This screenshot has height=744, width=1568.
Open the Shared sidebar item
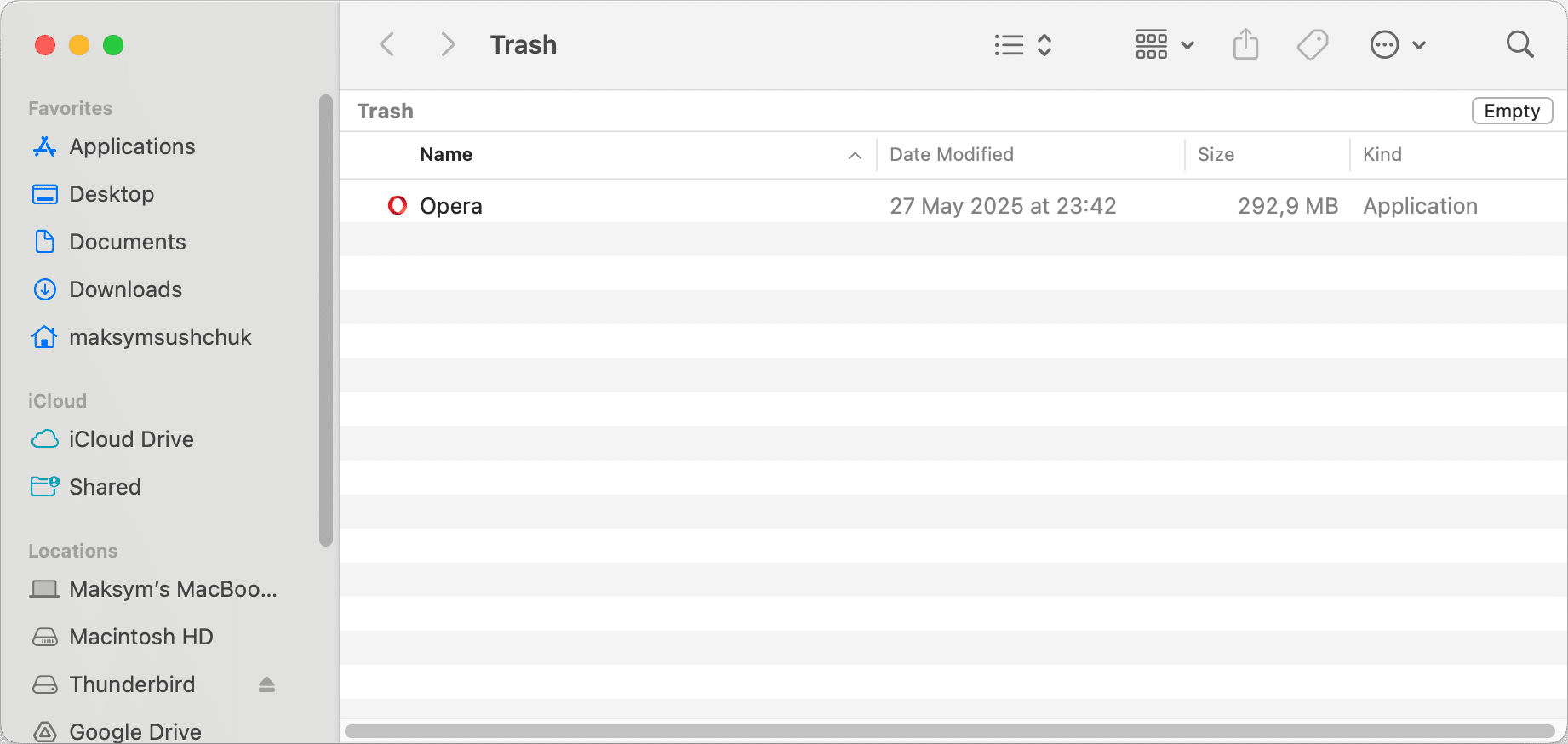pos(105,487)
